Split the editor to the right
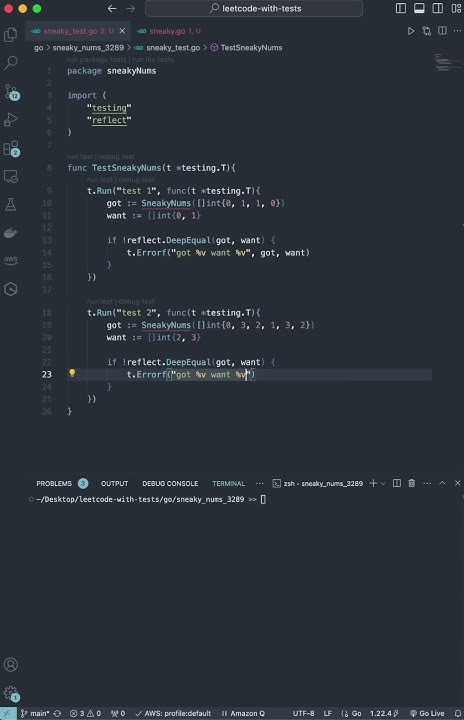Viewport: 464px width, 720px height. pyautogui.click(x=442, y=31)
